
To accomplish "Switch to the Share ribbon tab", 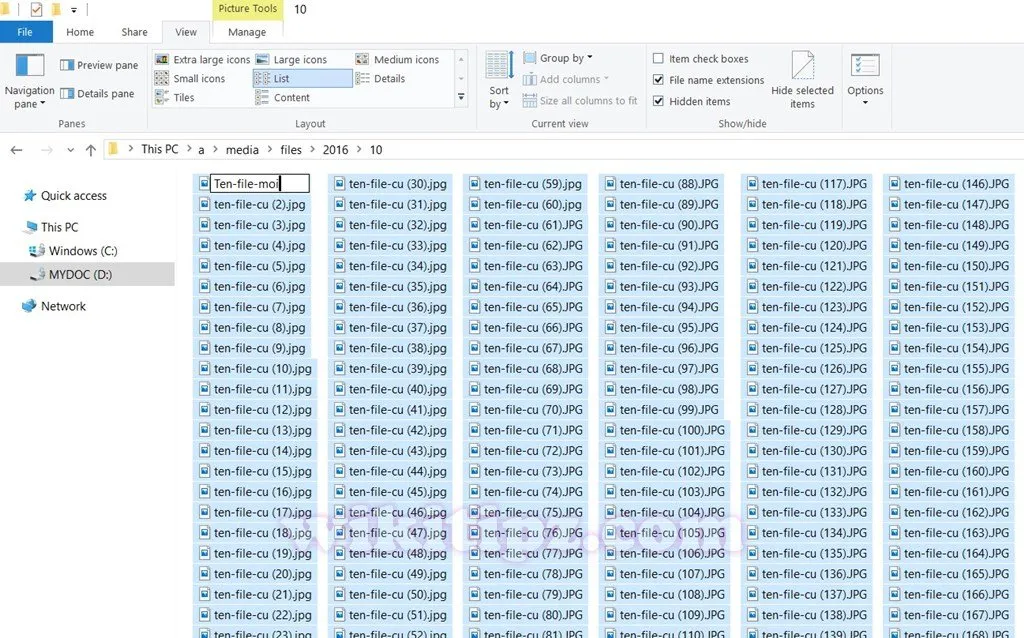I will click(134, 32).
